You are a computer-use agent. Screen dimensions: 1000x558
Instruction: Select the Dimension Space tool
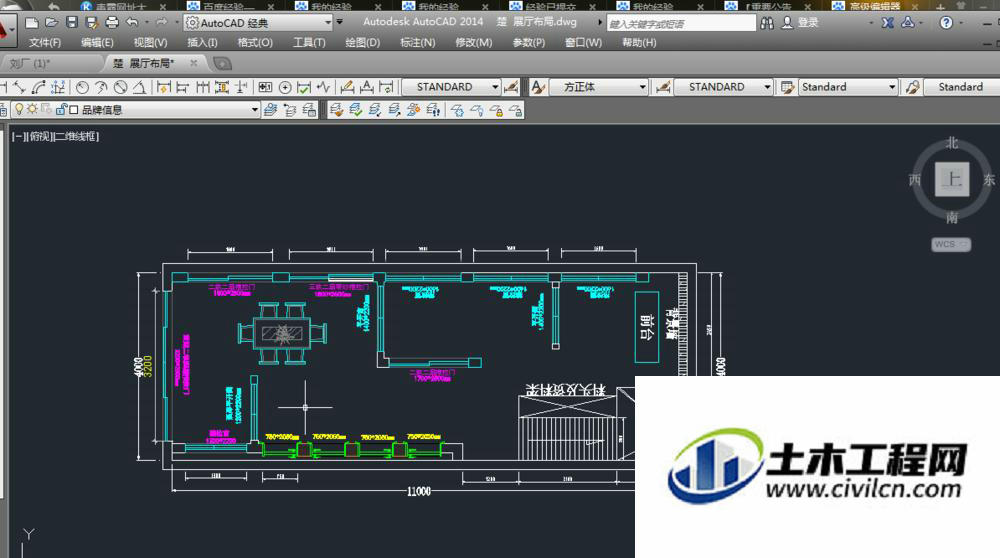pyautogui.click(x=222, y=87)
